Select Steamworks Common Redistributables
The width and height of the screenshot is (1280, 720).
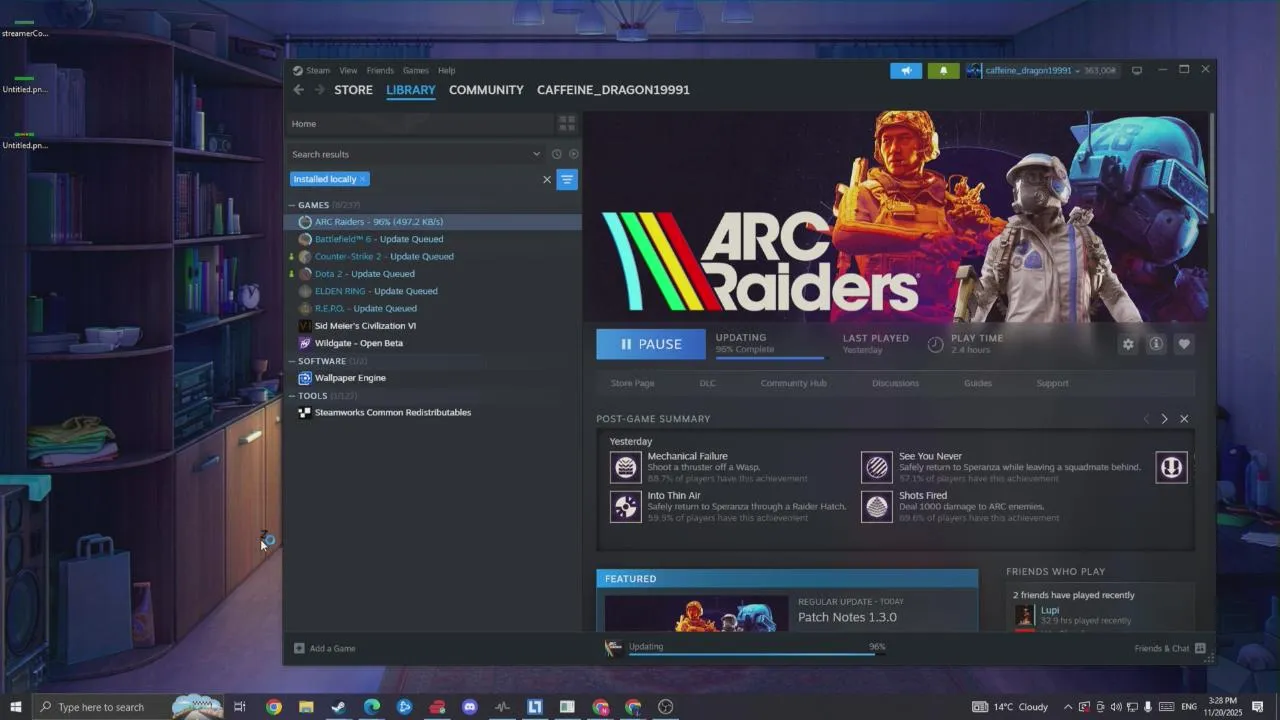(433, 412)
